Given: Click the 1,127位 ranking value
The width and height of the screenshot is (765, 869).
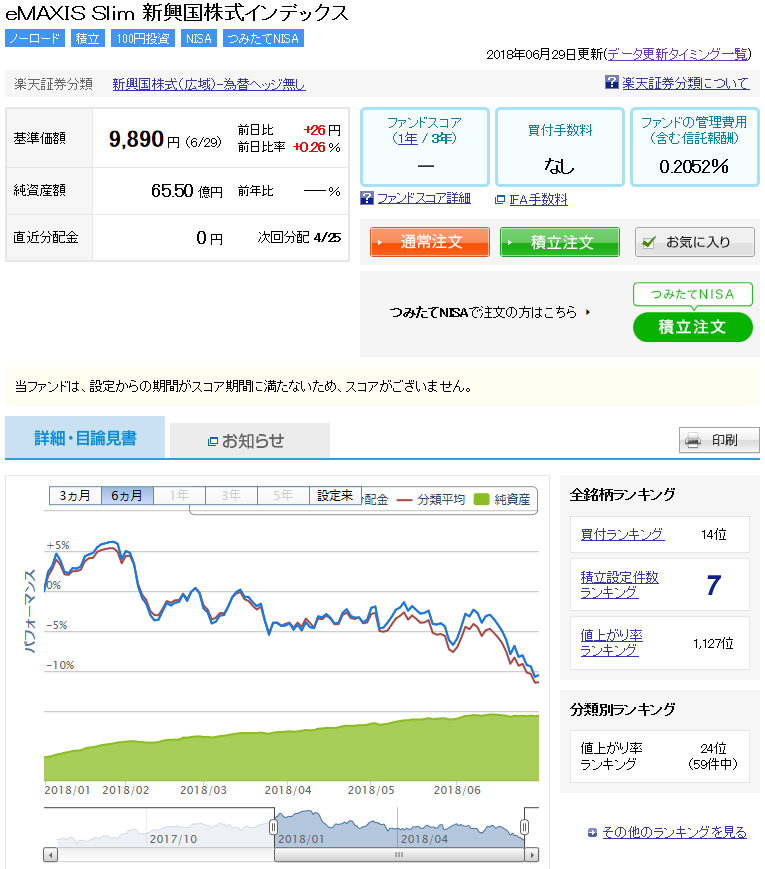Looking at the screenshot, I should pos(713,643).
